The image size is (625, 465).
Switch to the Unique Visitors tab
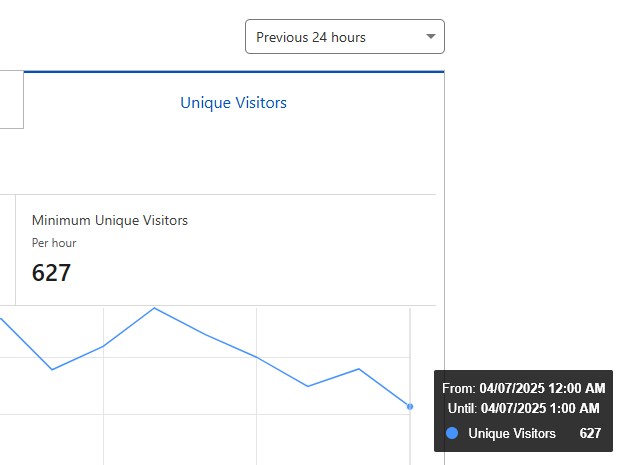(x=233, y=102)
